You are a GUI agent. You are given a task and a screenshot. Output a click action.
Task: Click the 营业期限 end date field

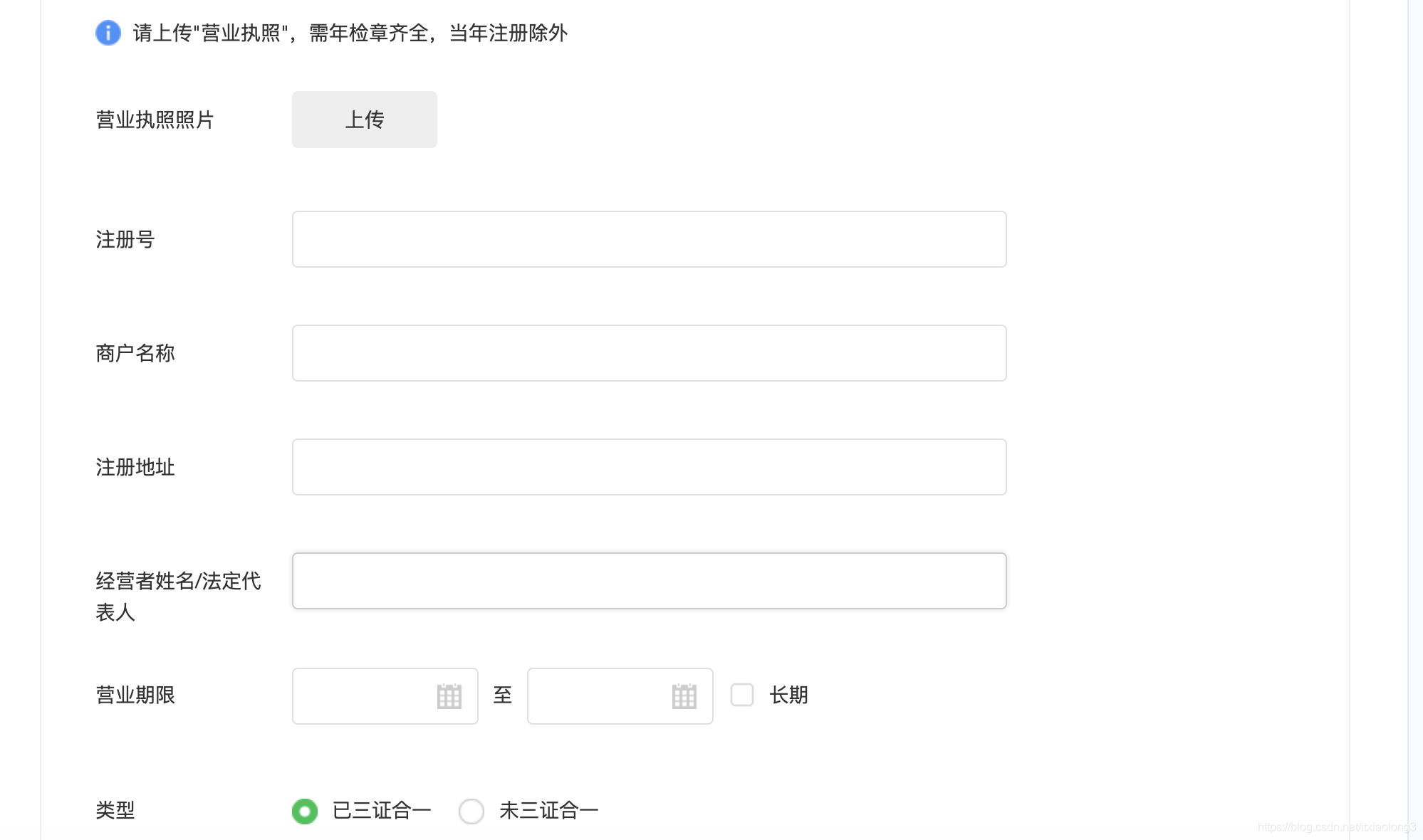tap(620, 696)
